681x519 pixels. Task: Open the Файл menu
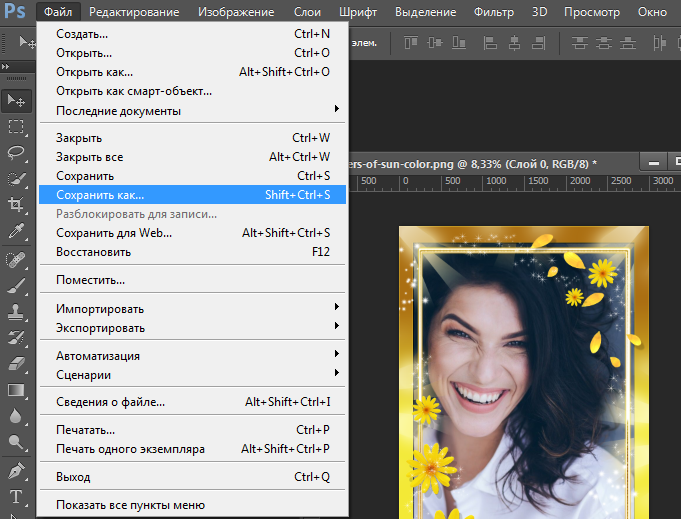pyautogui.click(x=58, y=12)
